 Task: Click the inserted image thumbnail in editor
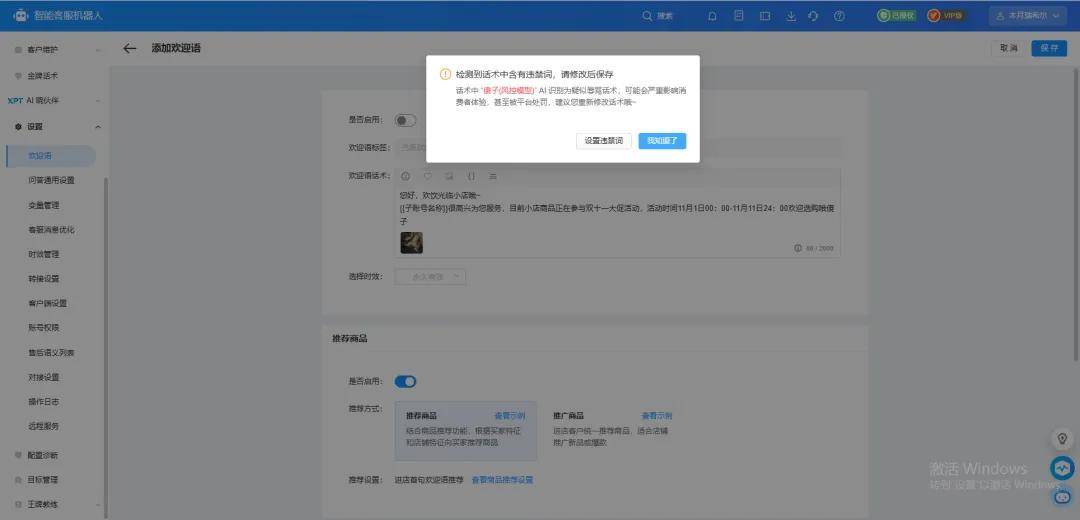point(412,242)
